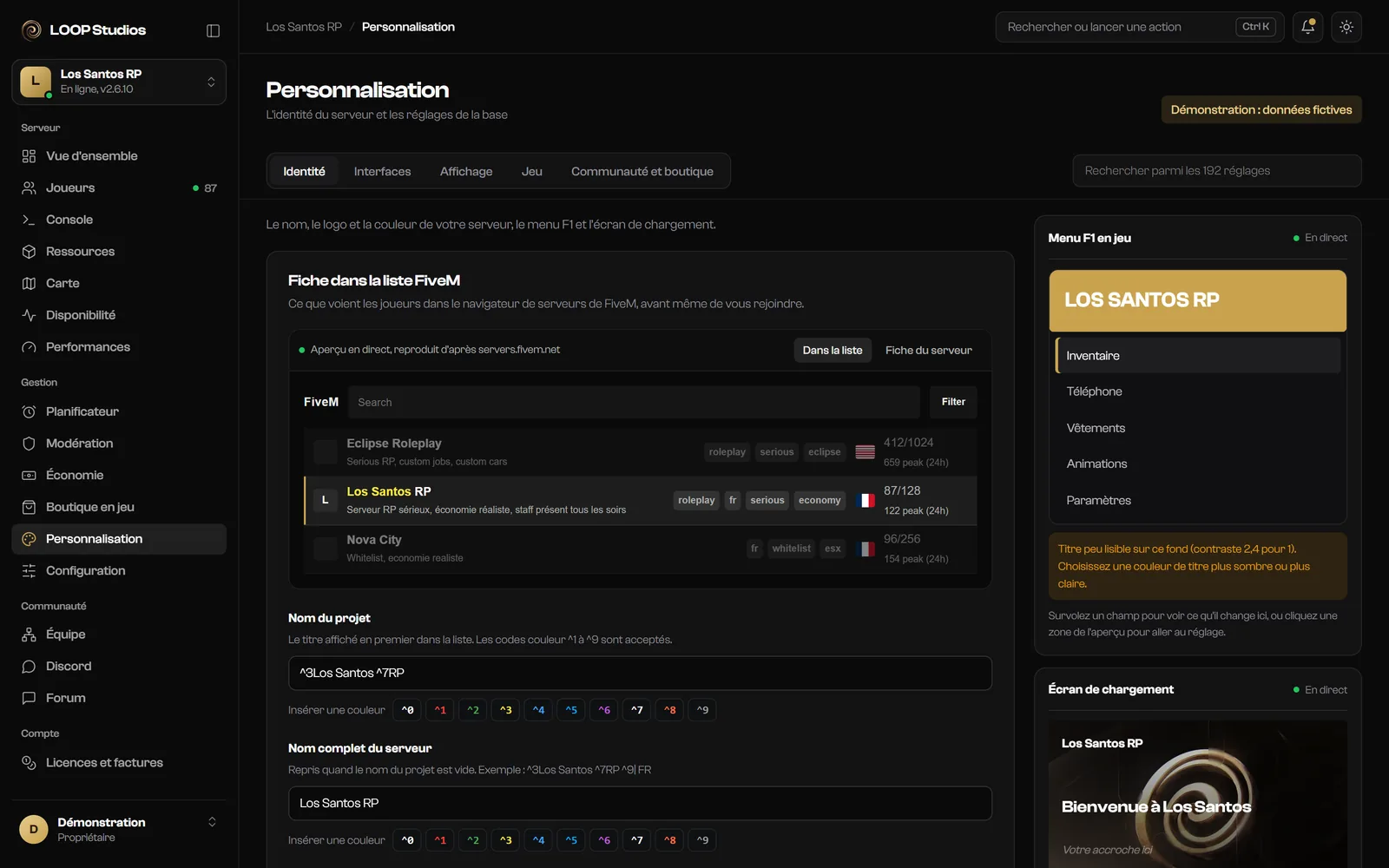Focus Nom complet du serveur field
This screenshot has height=868, width=1389.
[640, 803]
